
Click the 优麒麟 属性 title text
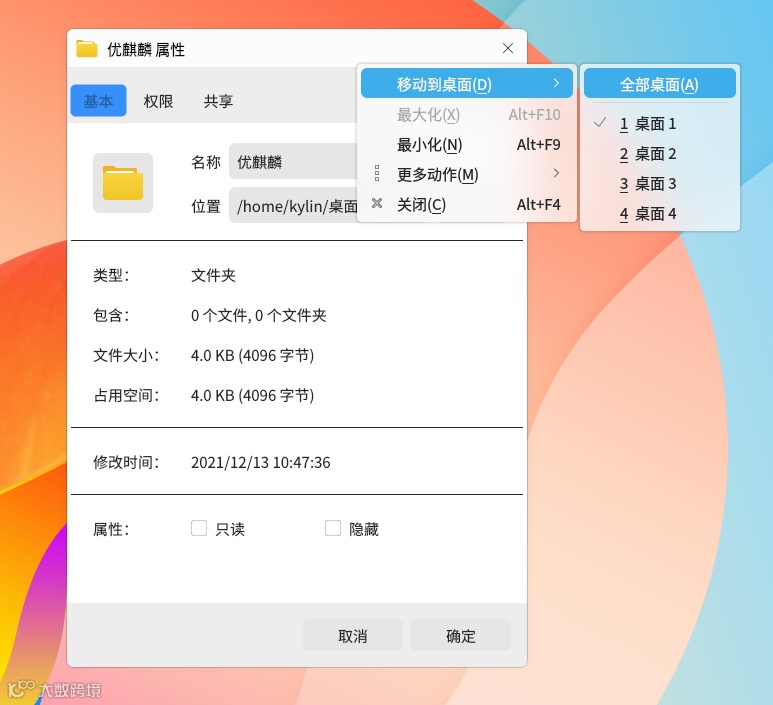[x=146, y=49]
